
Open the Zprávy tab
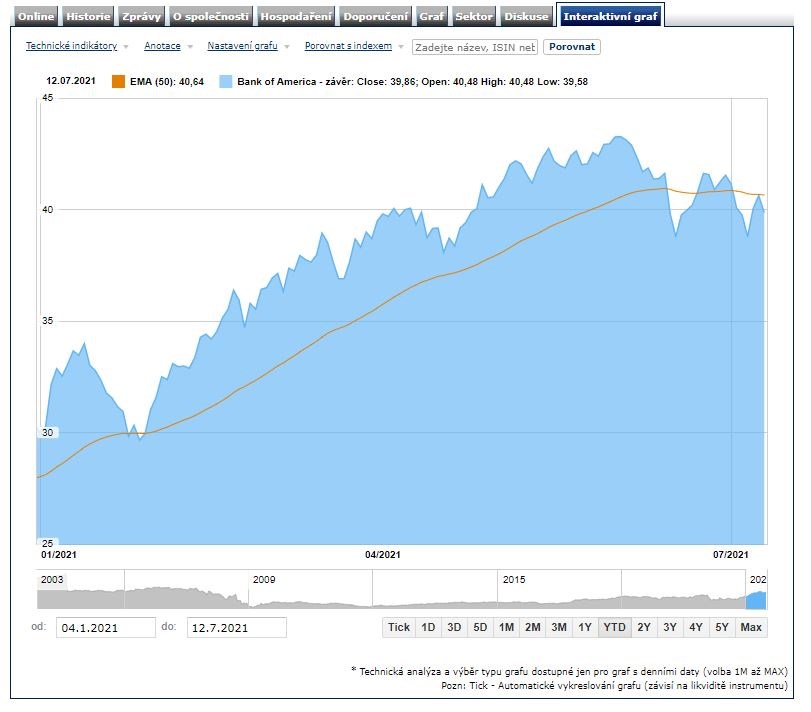pos(140,16)
